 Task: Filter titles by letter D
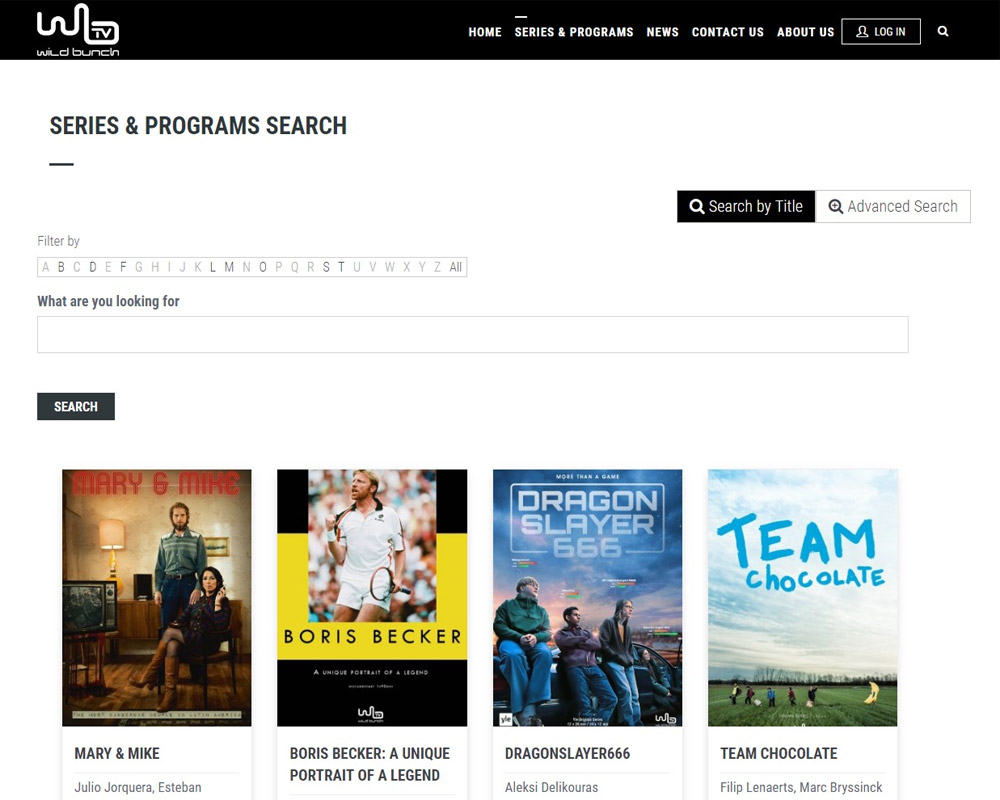point(92,267)
